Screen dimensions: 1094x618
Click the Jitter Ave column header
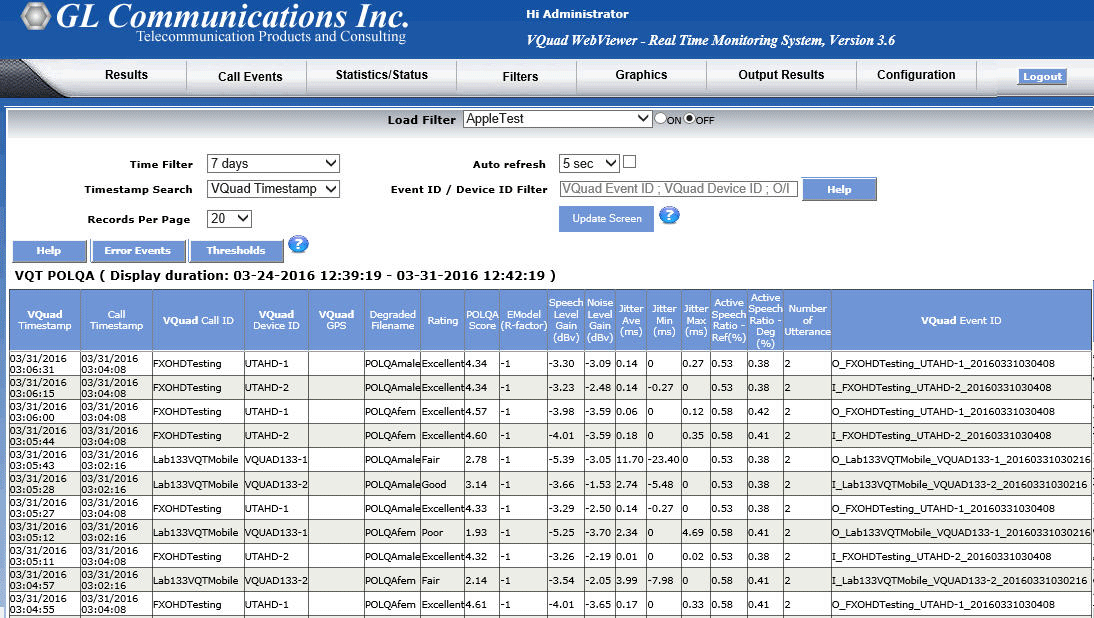(x=631, y=320)
